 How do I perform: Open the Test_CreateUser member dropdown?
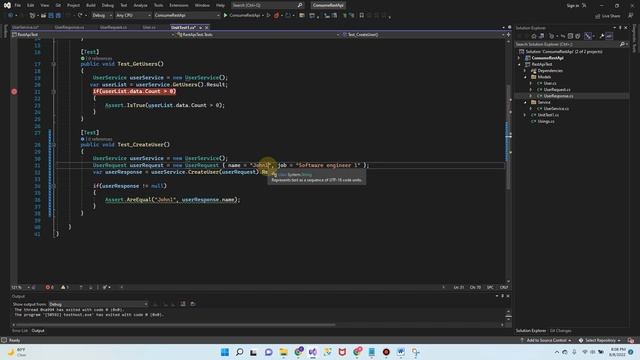(x=422, y=35)
